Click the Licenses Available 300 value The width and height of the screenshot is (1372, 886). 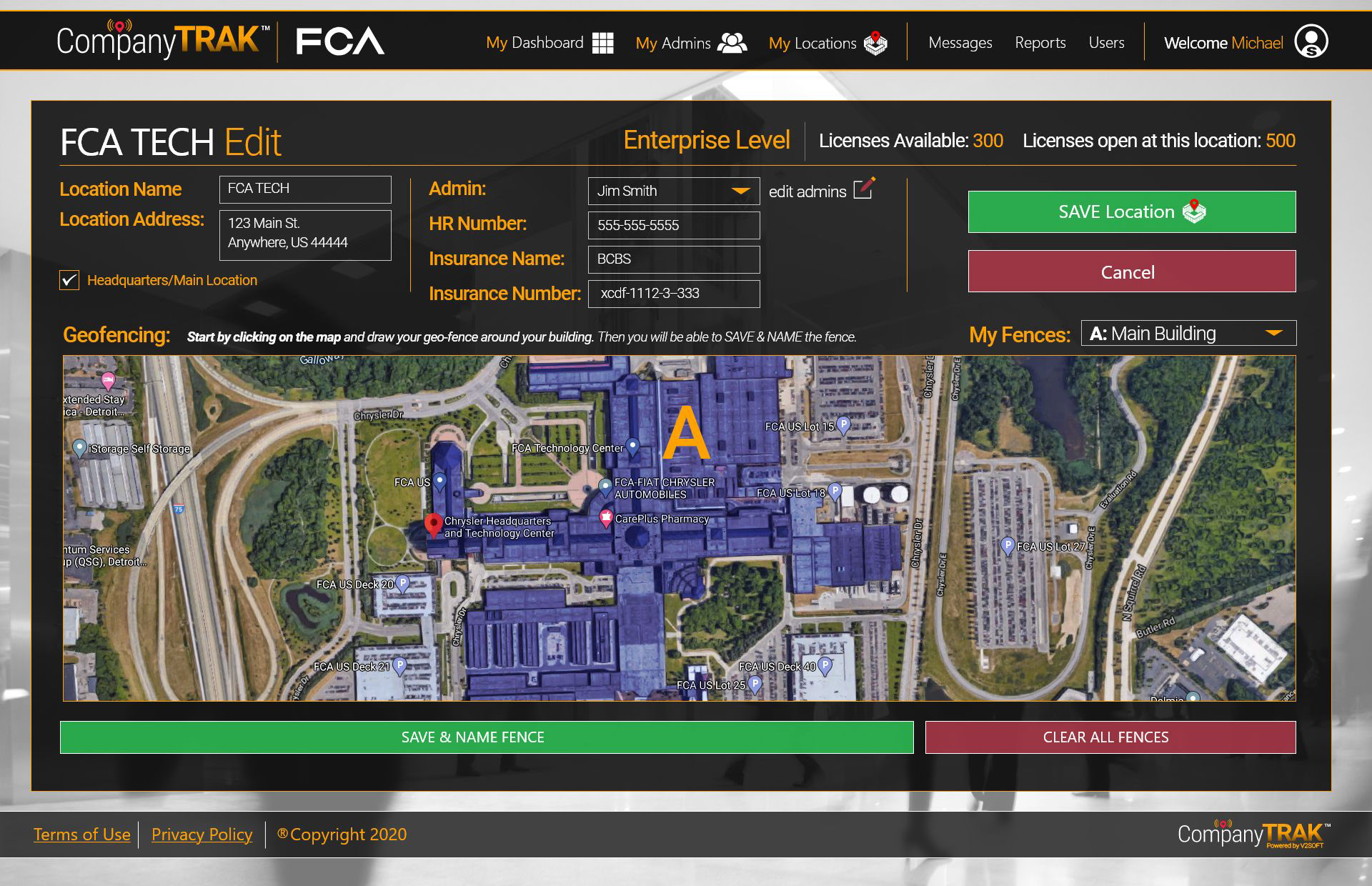pos(988,141)
